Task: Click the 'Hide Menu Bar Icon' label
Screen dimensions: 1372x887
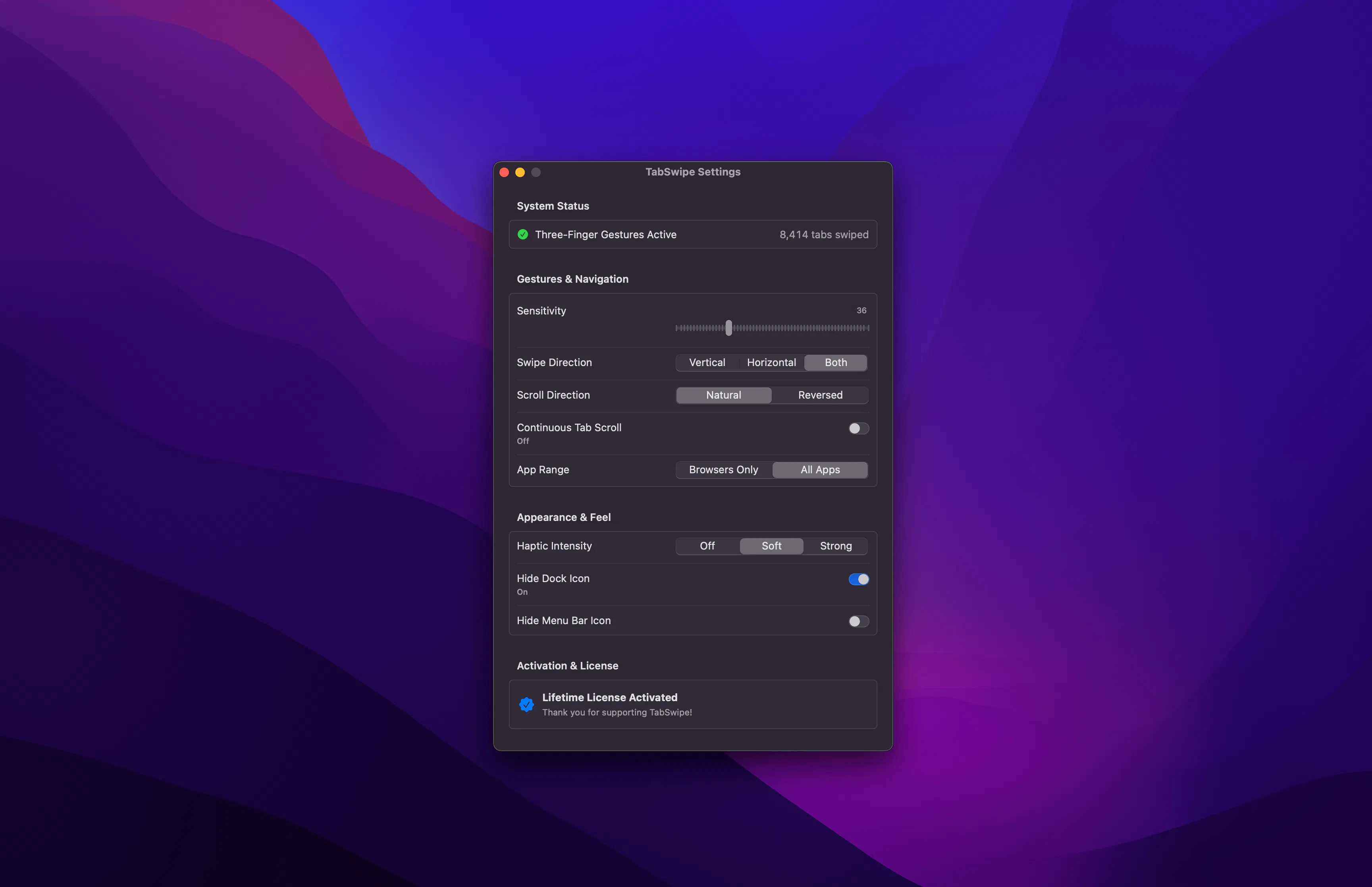Action: point(564,621)
